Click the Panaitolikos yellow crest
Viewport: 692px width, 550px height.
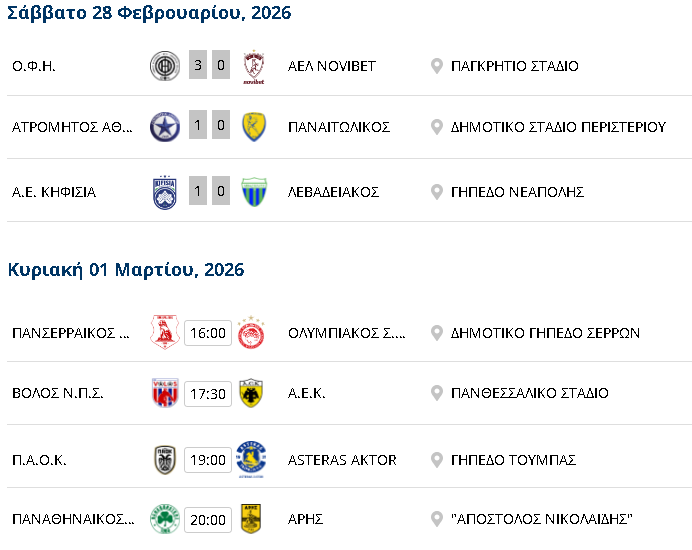254,127
